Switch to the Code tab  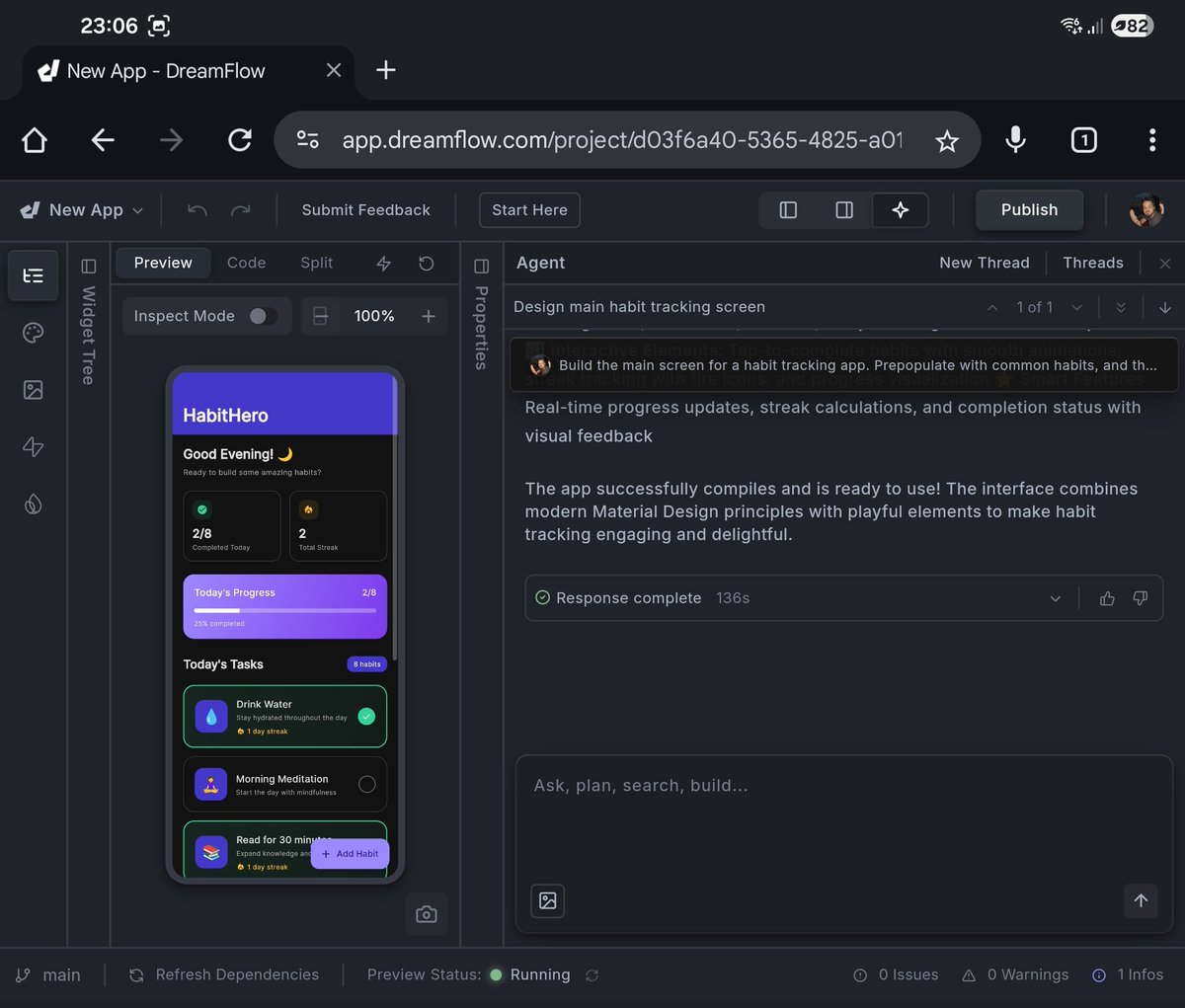tap(246, 263)
